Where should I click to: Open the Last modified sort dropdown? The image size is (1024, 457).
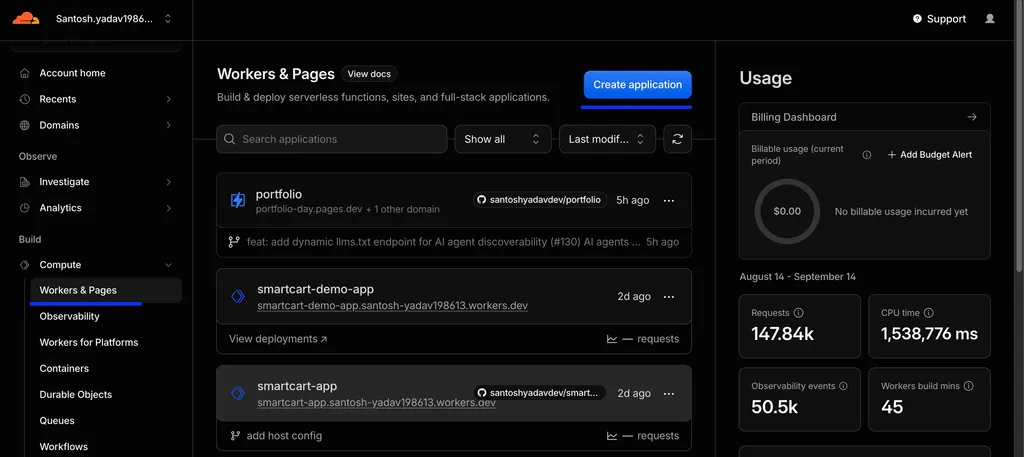(607, 139)
